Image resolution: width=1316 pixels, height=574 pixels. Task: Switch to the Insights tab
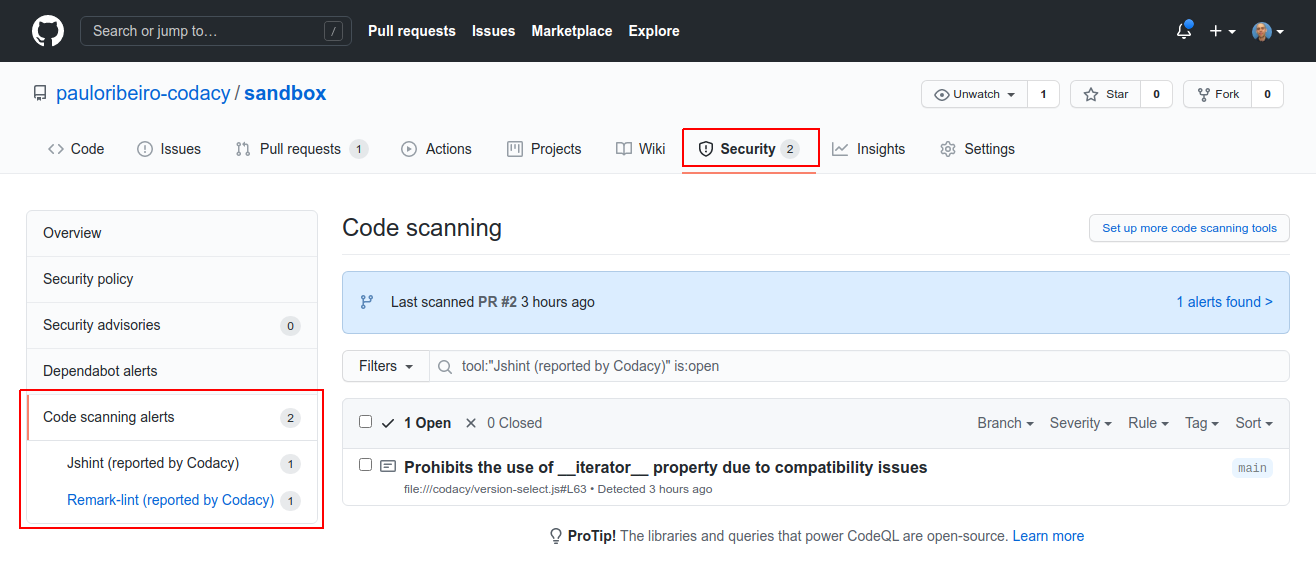pos(868,149)
